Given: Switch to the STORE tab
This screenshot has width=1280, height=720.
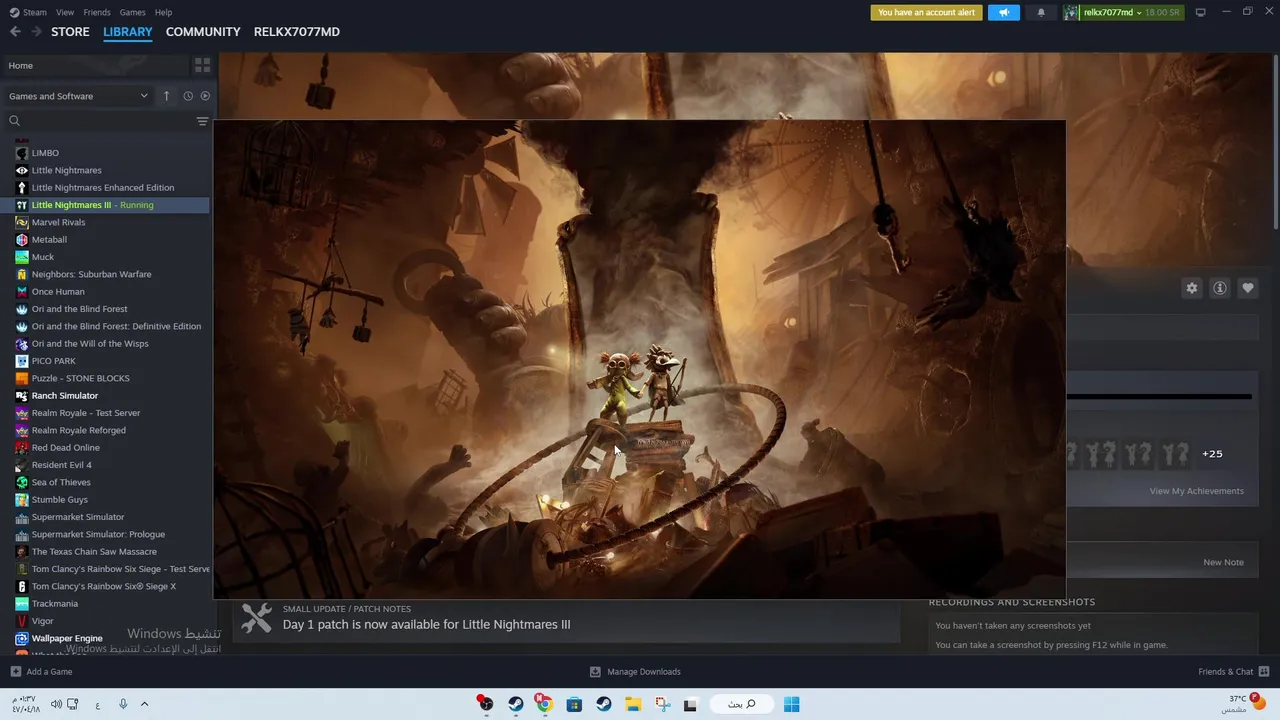Looking at the screenshot, I should point(70,32).
